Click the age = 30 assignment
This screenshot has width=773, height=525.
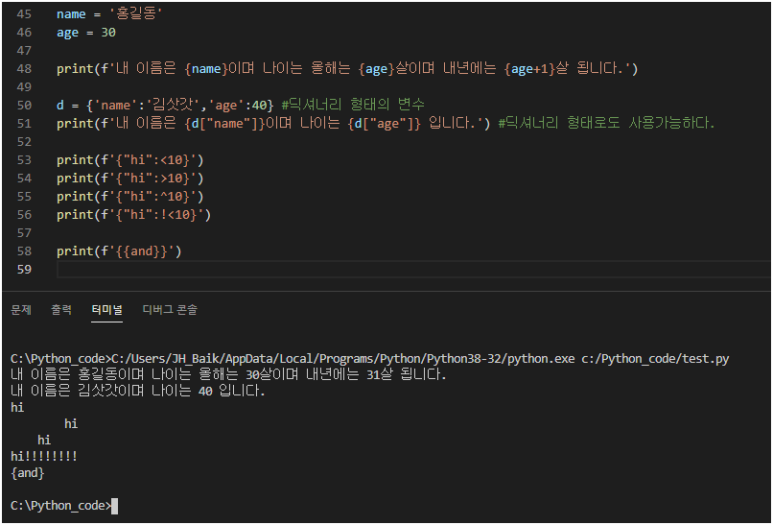click(x=86, y=33)
